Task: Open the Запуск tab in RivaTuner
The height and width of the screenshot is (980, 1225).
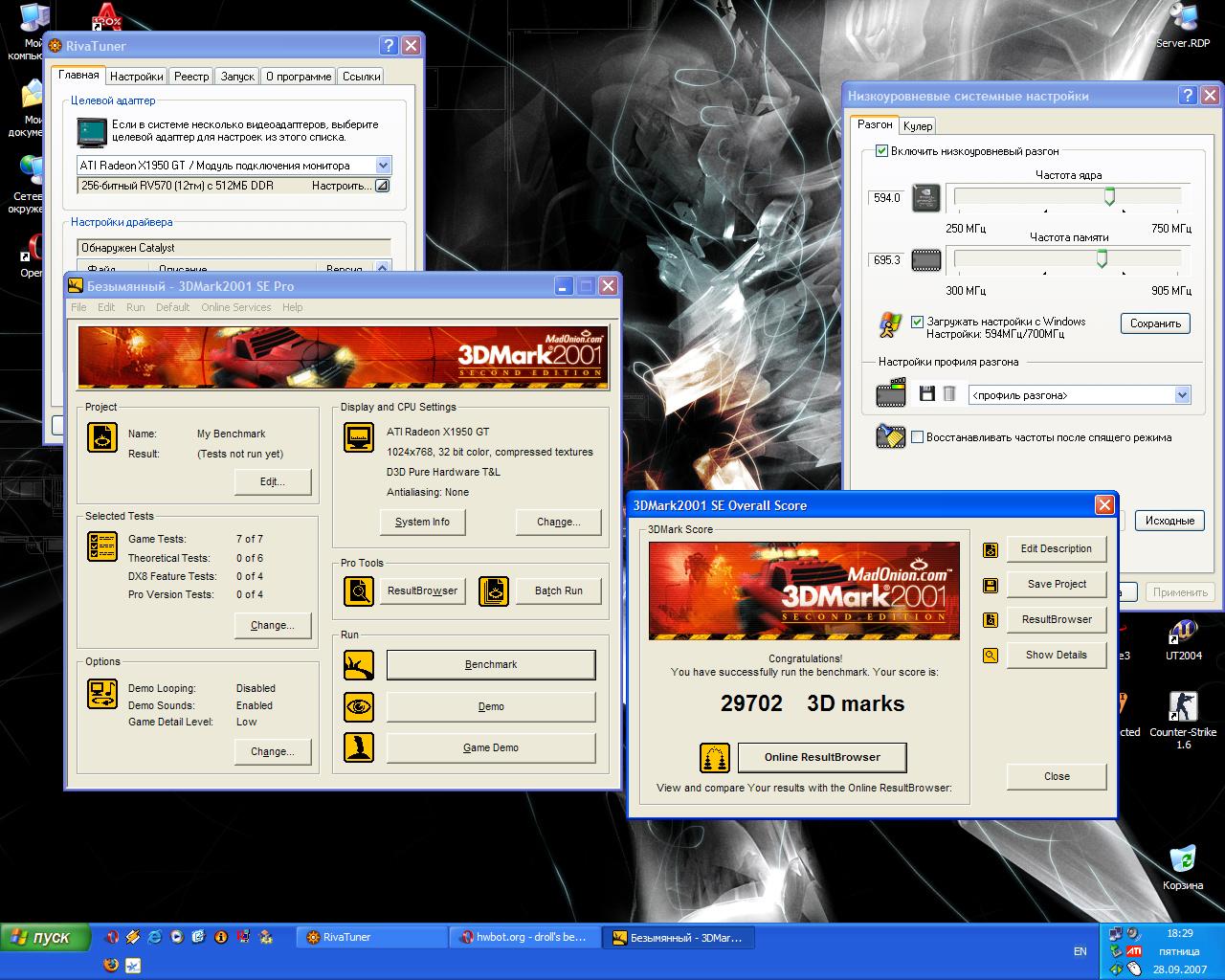Action: [x=237, y=77]
